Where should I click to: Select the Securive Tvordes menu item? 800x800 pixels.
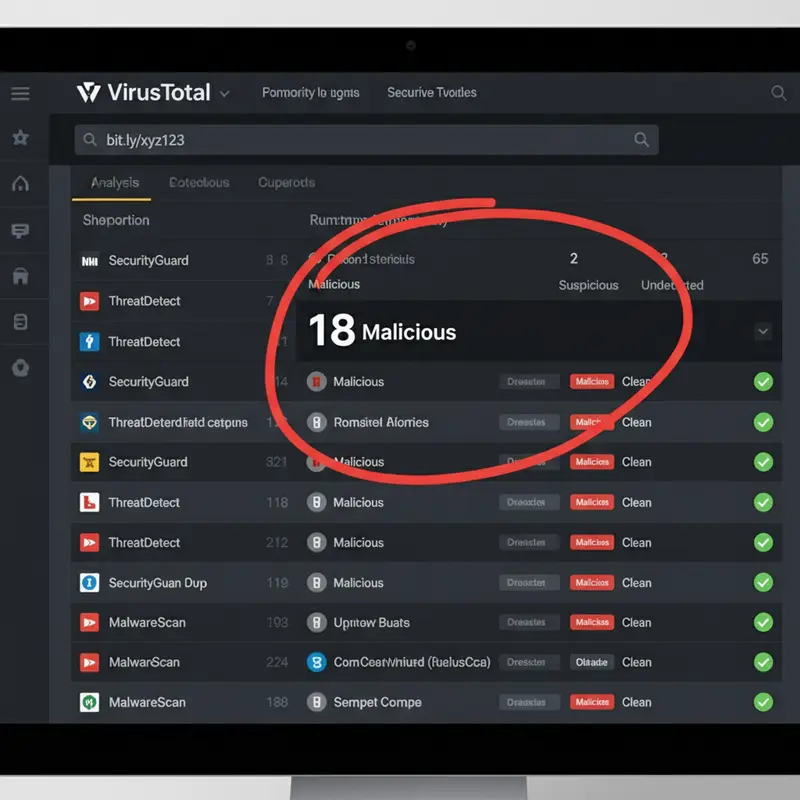(432, 92)
